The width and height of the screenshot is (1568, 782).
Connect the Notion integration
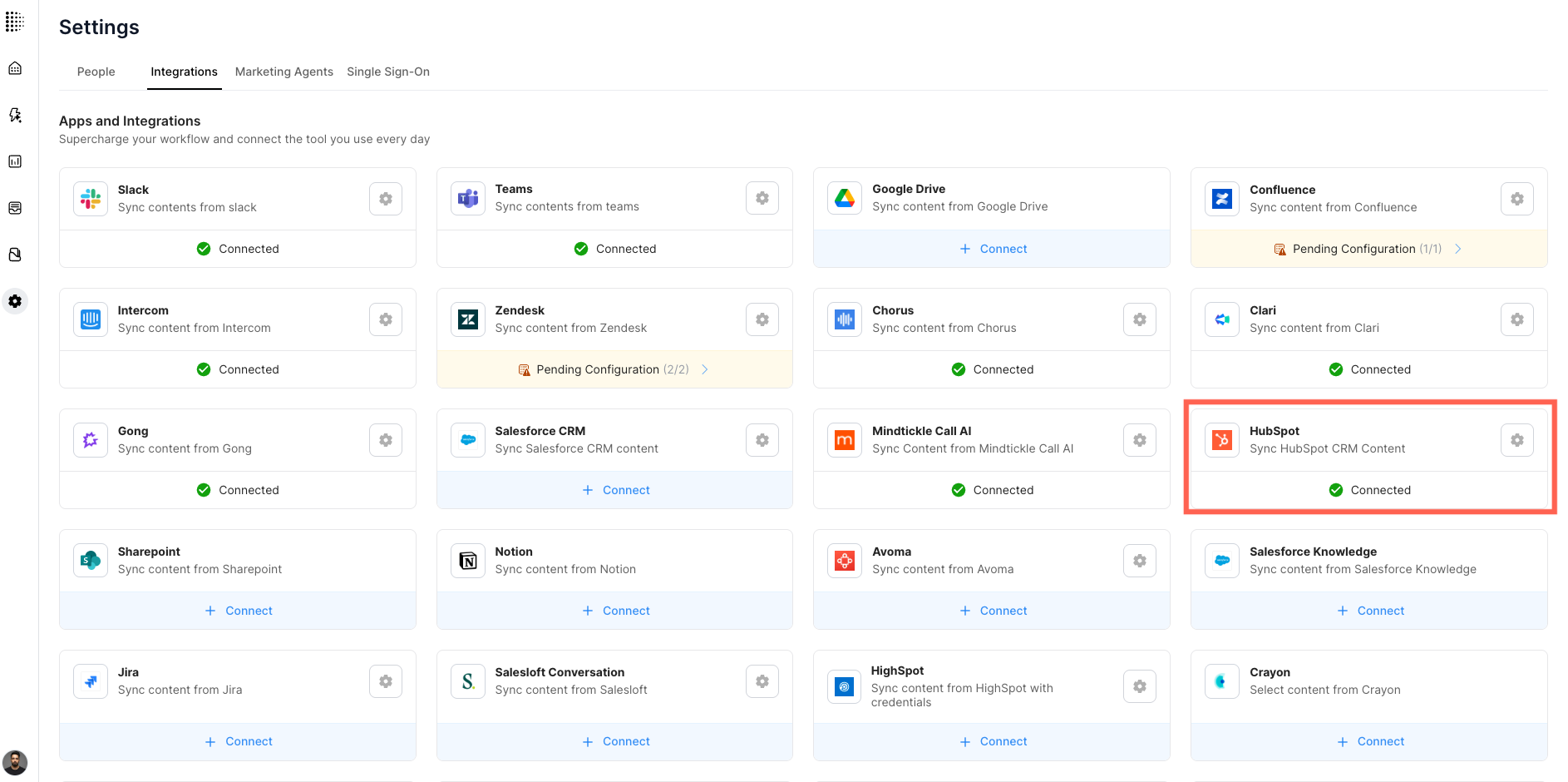(x=615, y=611)
